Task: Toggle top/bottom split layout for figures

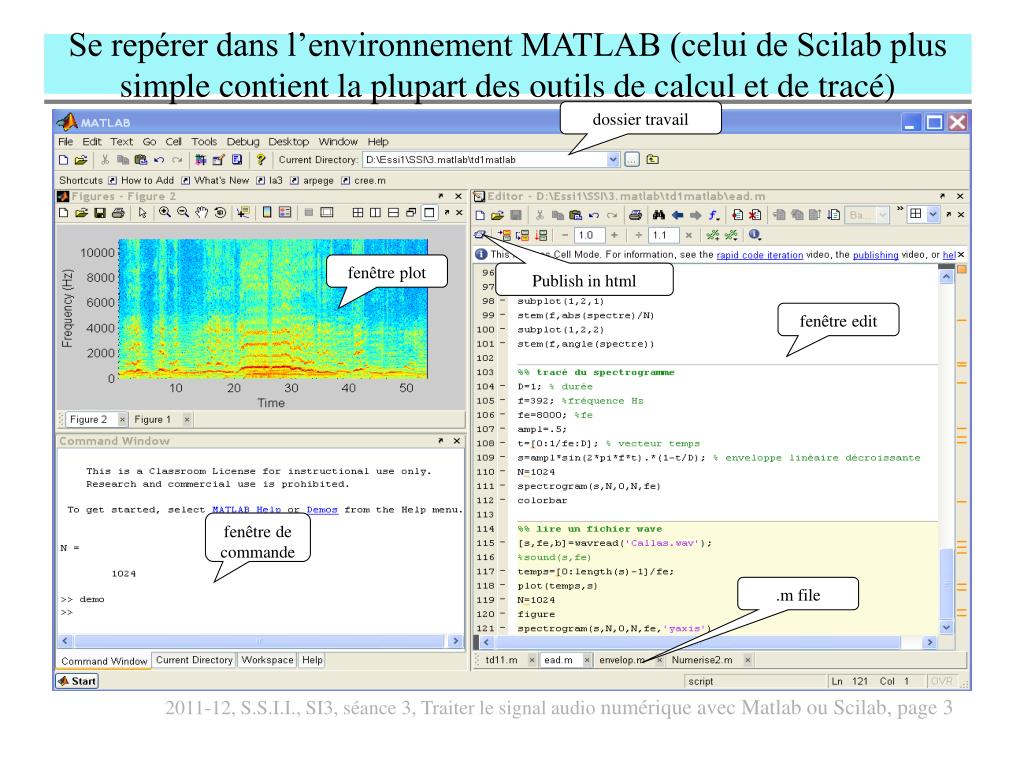Action: (393, 213)
